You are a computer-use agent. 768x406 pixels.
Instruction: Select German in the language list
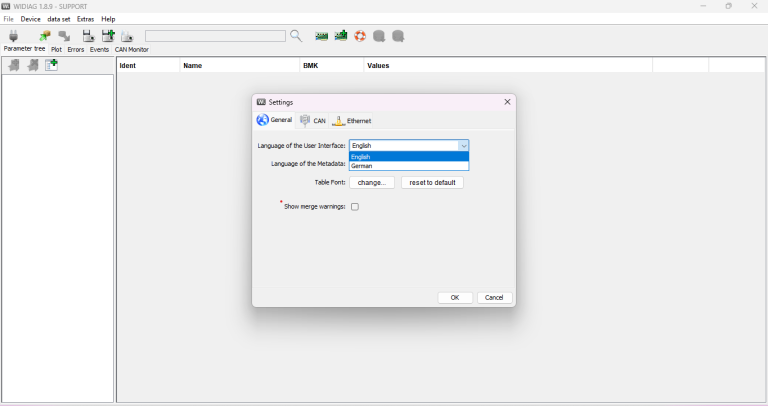pyautogui.click(x=409, y=166)
